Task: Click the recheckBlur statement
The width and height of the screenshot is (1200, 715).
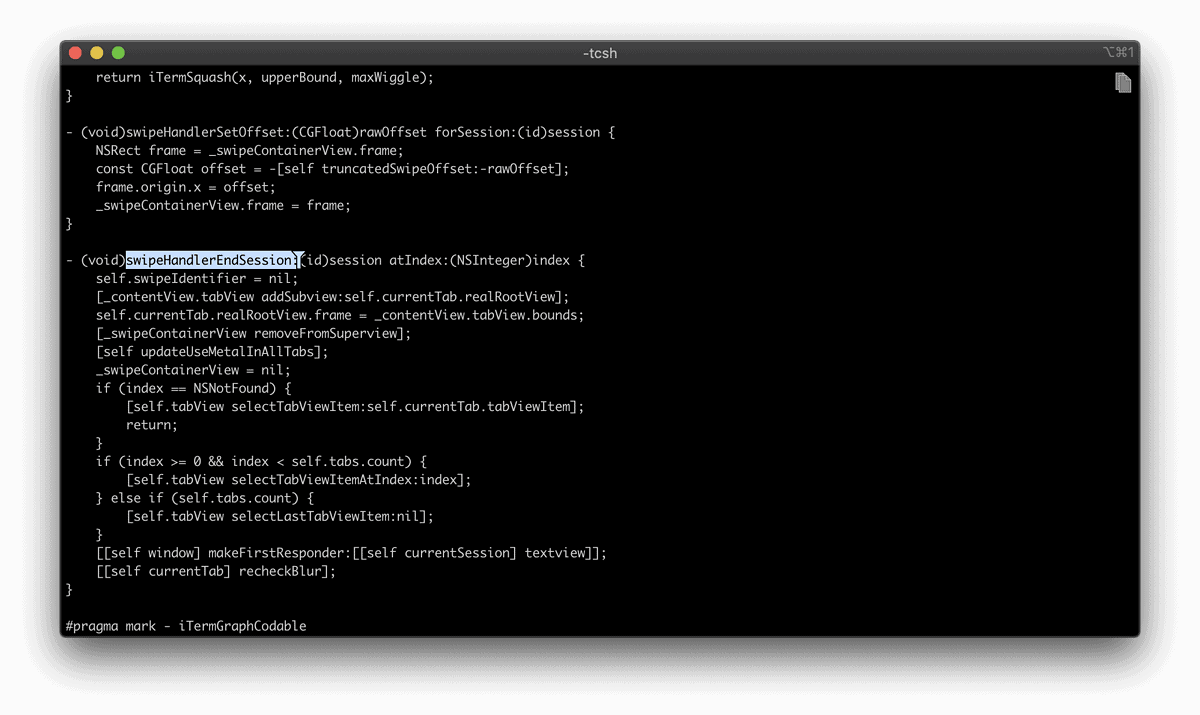Action: click(215, 570)
